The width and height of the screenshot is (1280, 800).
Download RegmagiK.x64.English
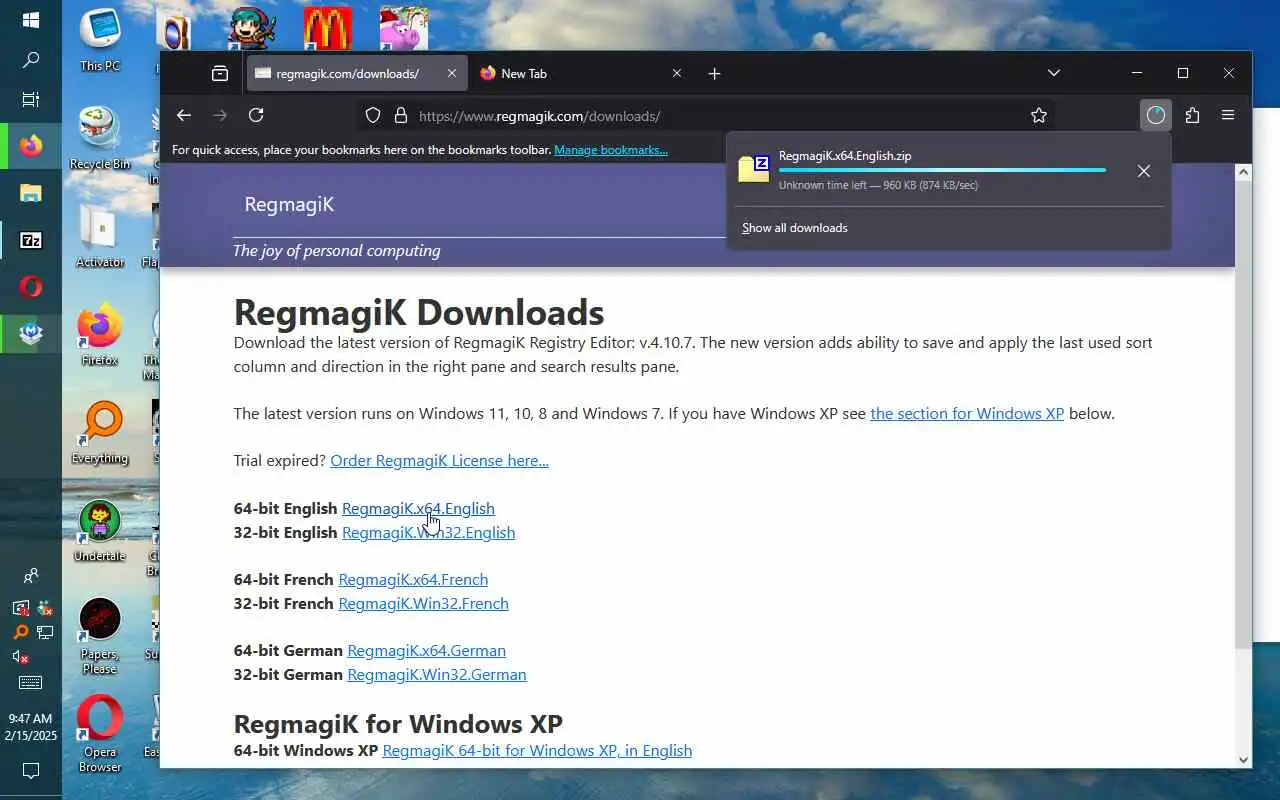pyautogui.click(x=418, y=508)
